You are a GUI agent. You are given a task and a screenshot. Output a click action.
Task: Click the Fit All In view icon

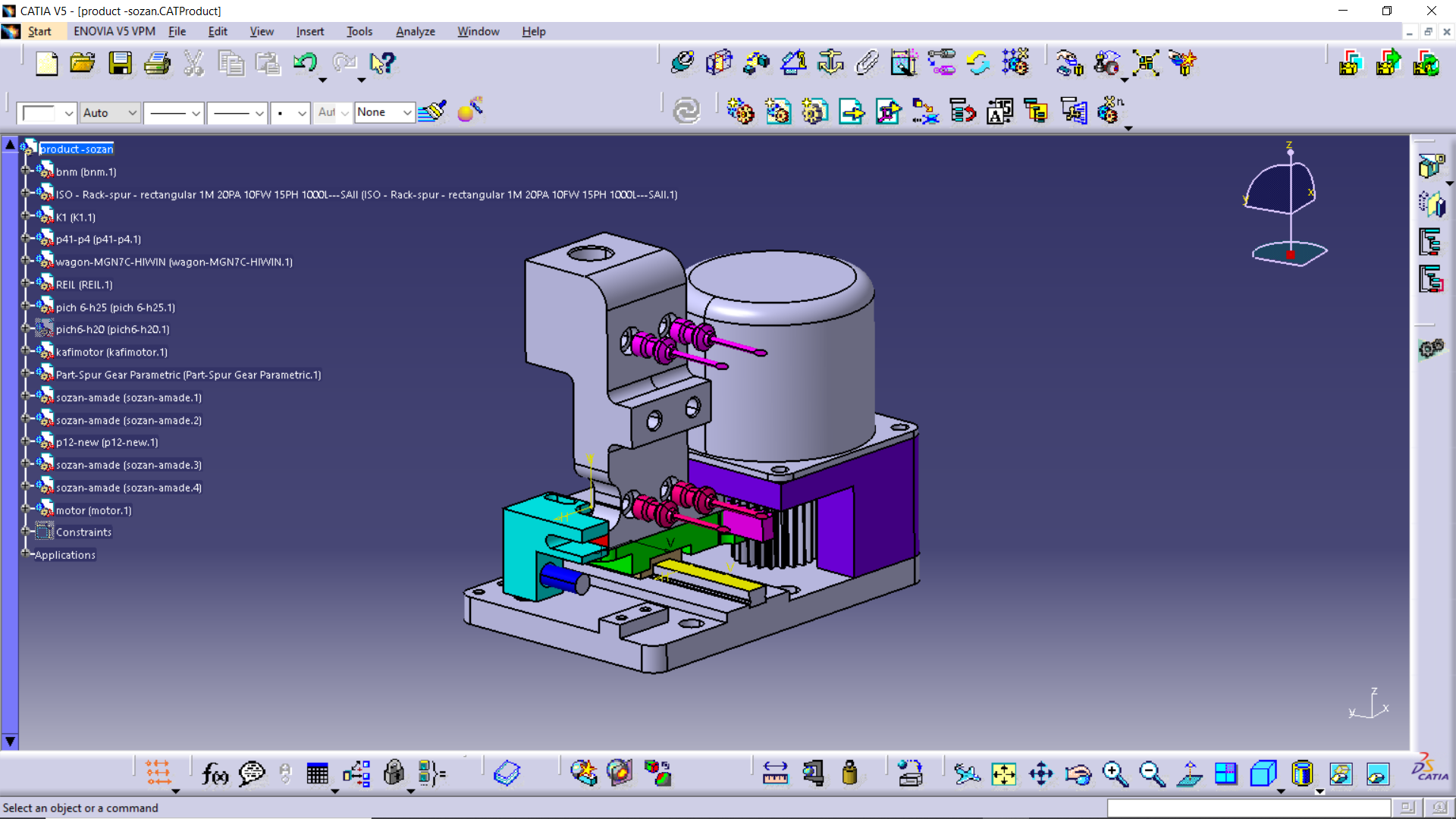tap(1003, 773)
